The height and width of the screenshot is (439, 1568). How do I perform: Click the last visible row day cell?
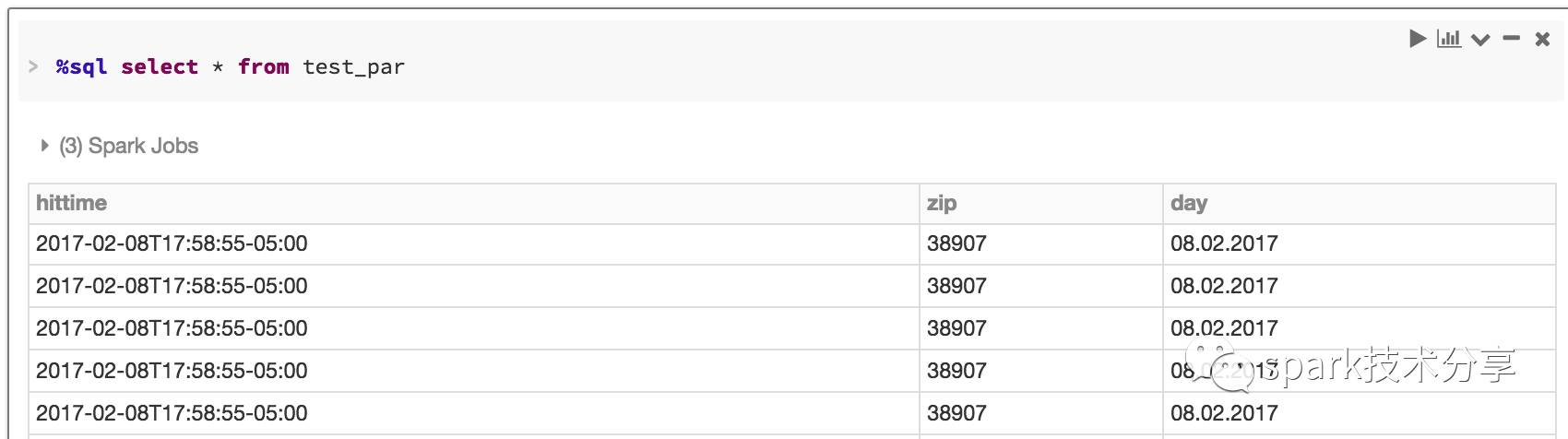tap(1360, 413)
